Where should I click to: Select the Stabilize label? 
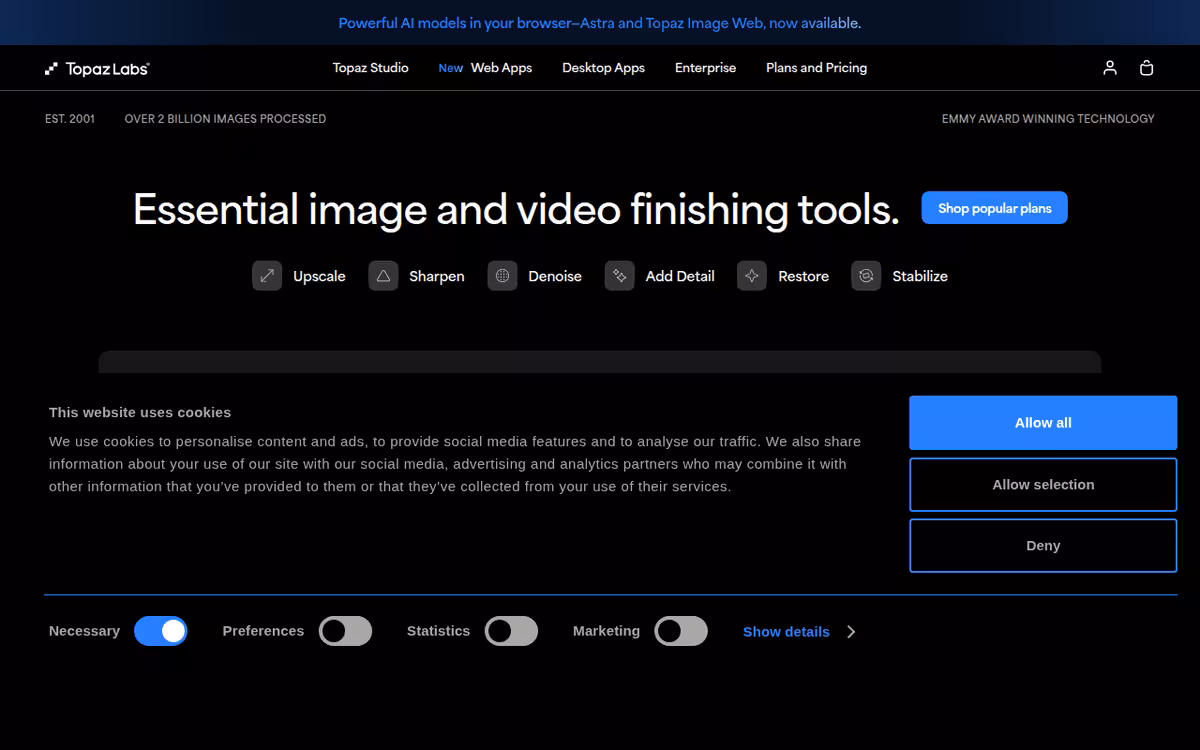click(x=920, y=276)
